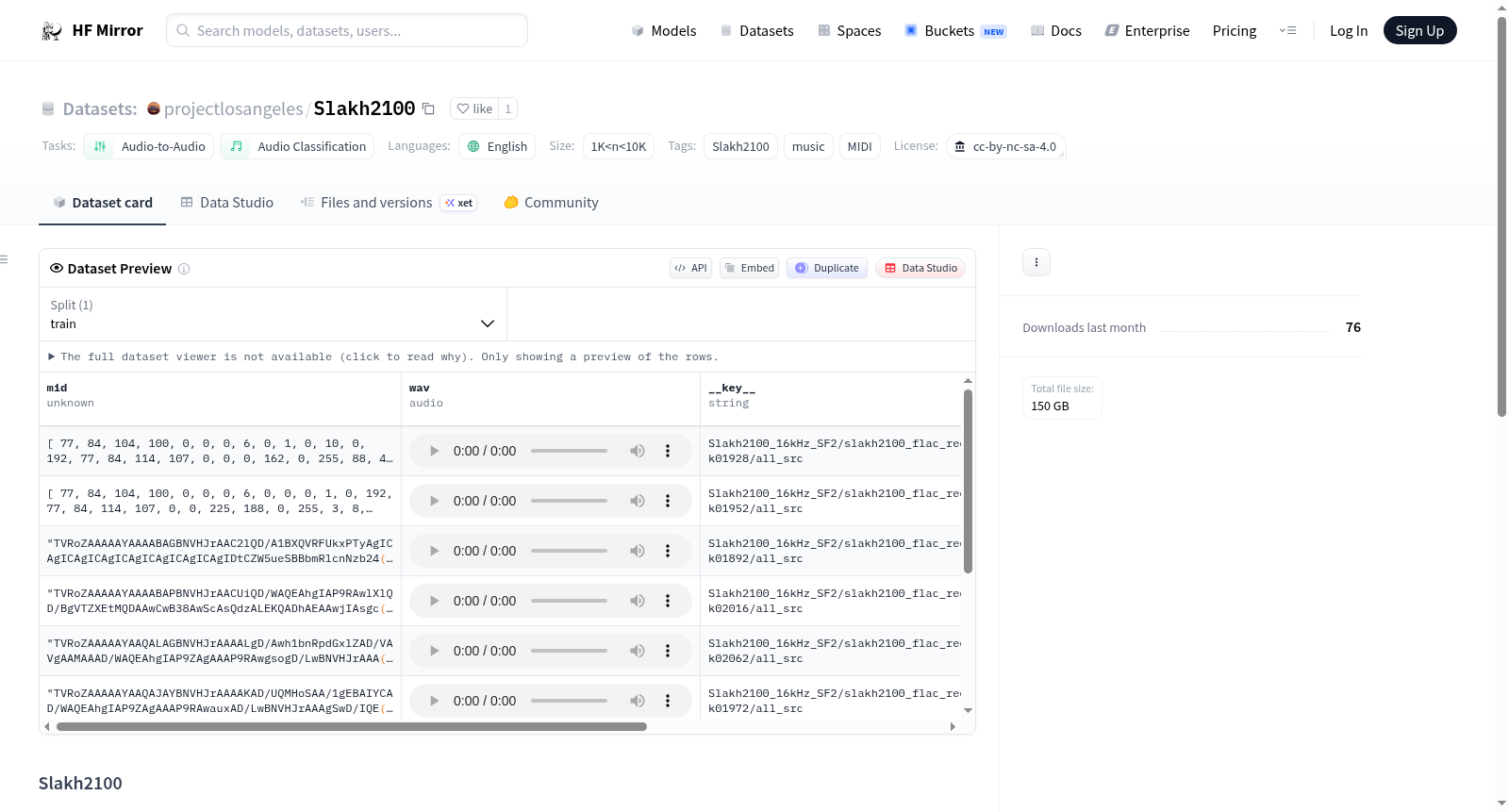Seek in the audio slider for row k01892
Viewport: 1509px width, 812px height.
(x=569, y=551)
